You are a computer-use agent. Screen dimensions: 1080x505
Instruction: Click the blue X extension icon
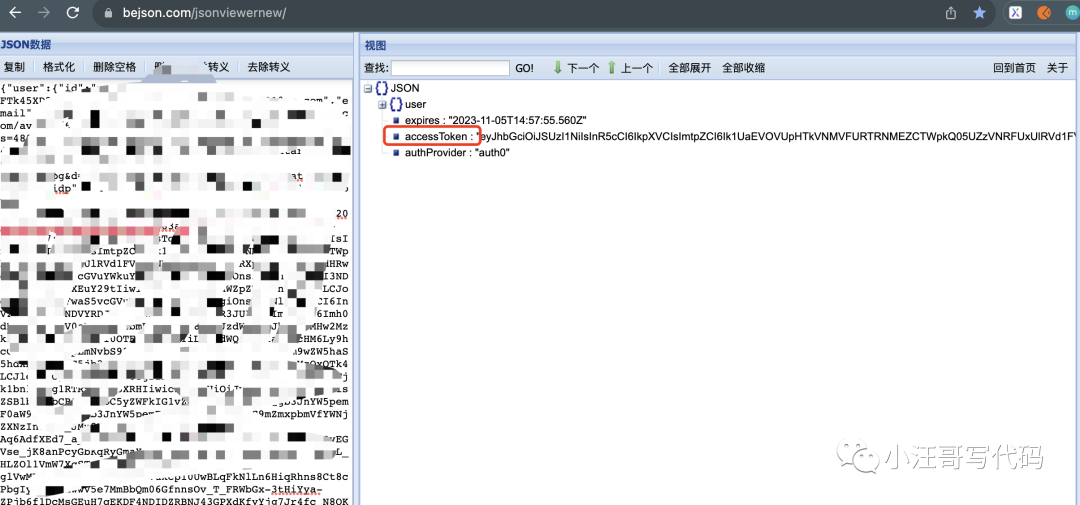point(1016,13)
